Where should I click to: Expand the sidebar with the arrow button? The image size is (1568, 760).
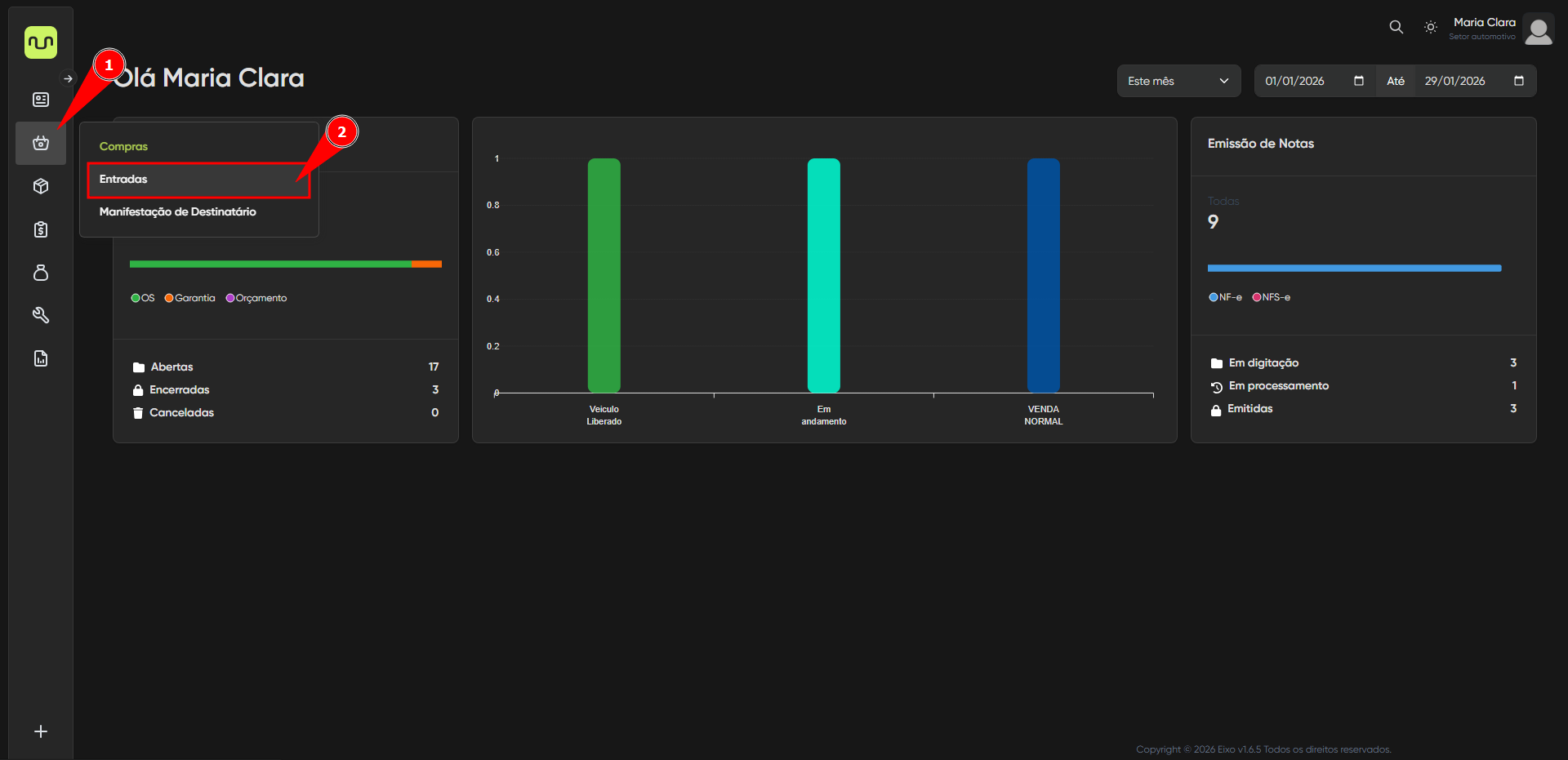point(69,79)
